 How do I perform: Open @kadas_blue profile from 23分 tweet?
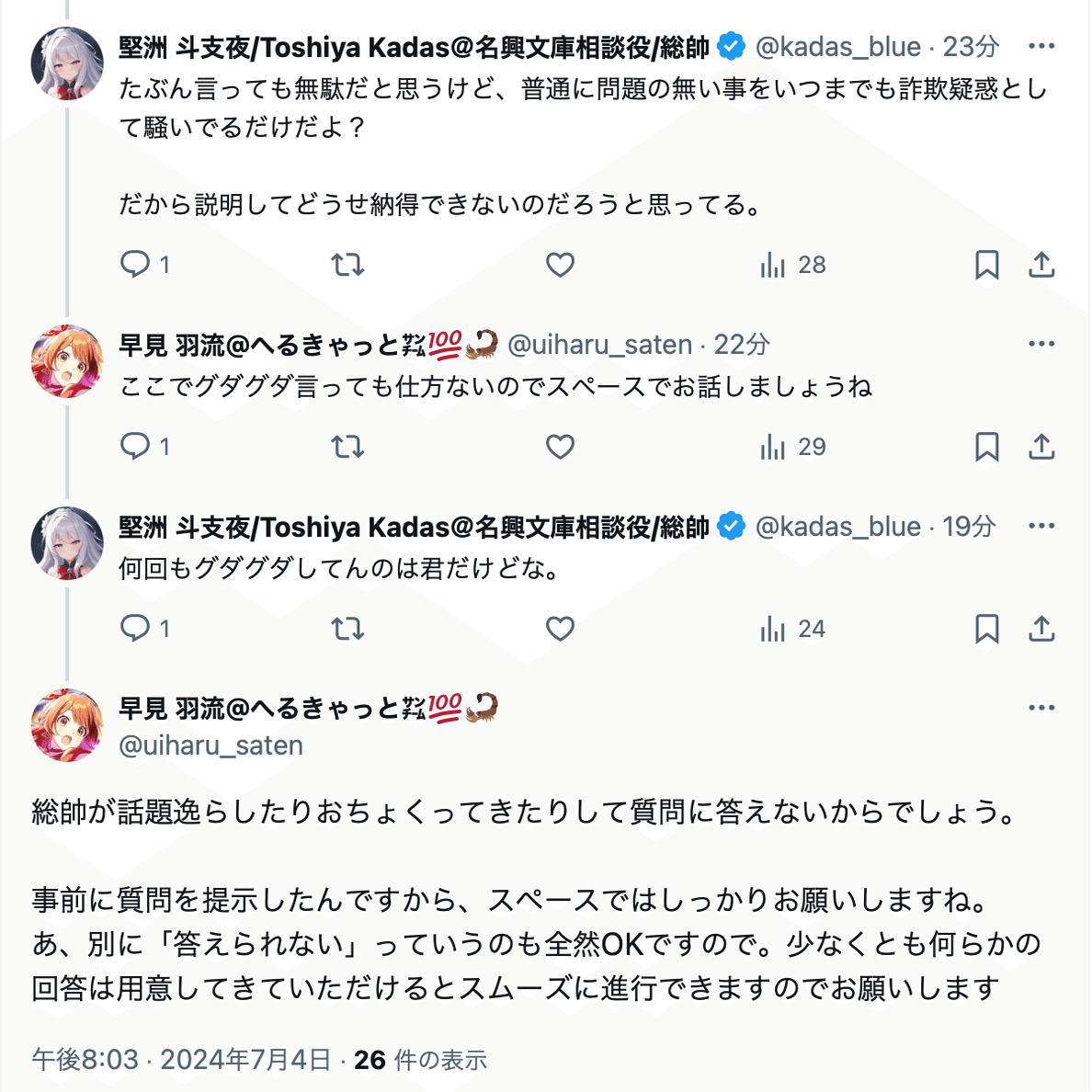tap(837, 46)
